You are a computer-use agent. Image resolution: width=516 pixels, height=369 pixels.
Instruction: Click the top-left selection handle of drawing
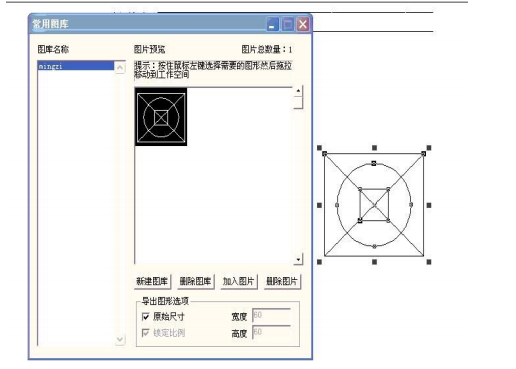coord(319,148)
